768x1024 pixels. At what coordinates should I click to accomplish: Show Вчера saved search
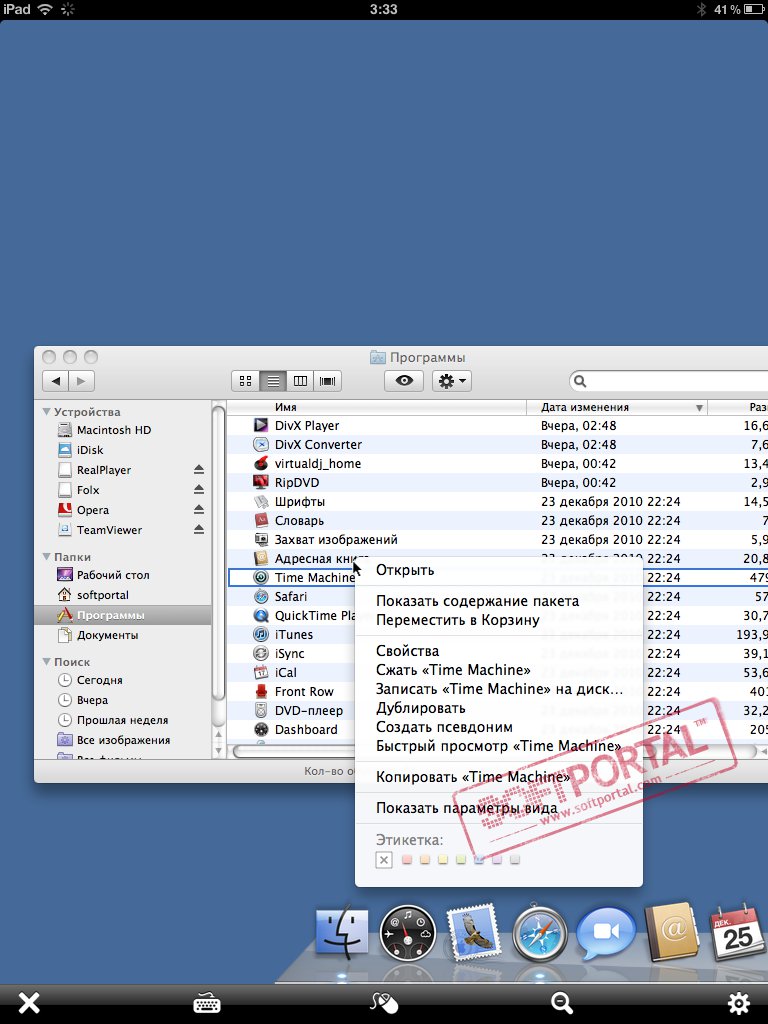pos(92,699)
